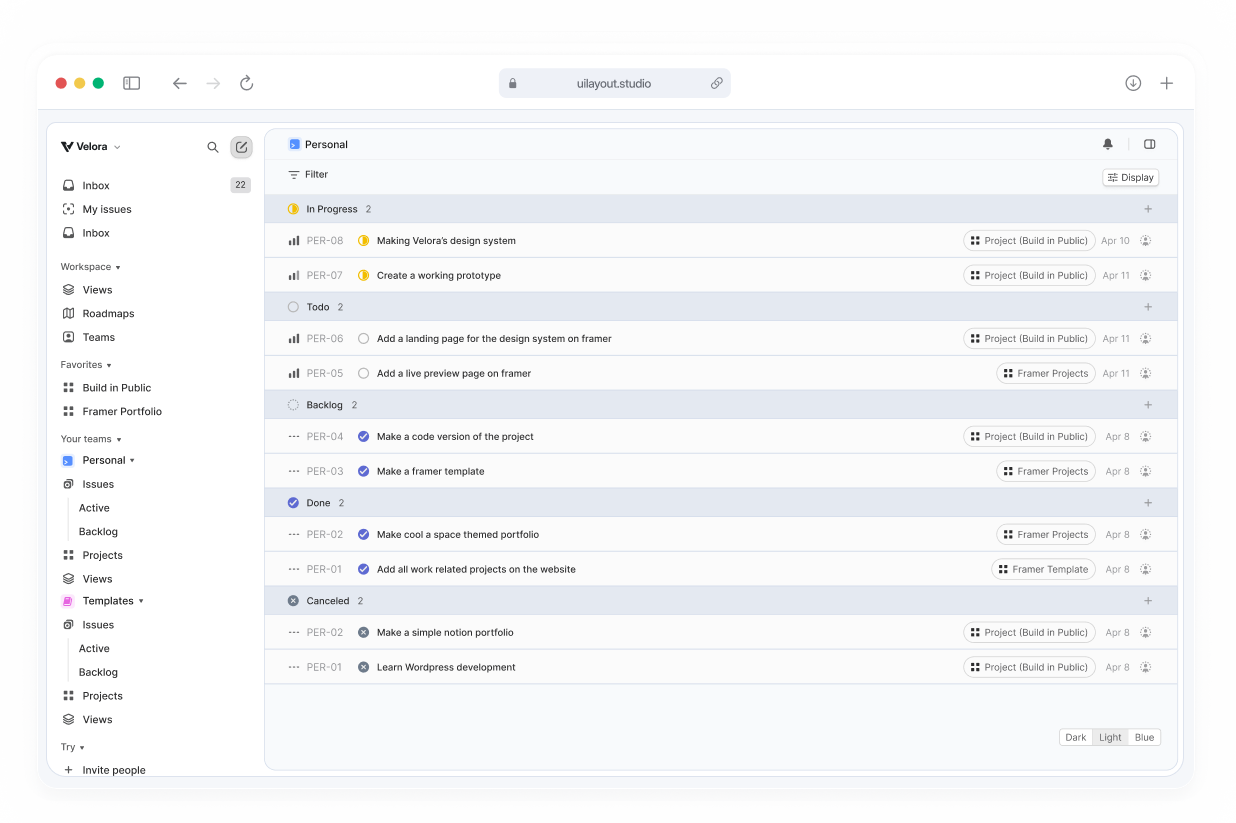This screenshot has width=1236, height=823.
Task: Switch to Dark theme
Action: [1076, 737]
